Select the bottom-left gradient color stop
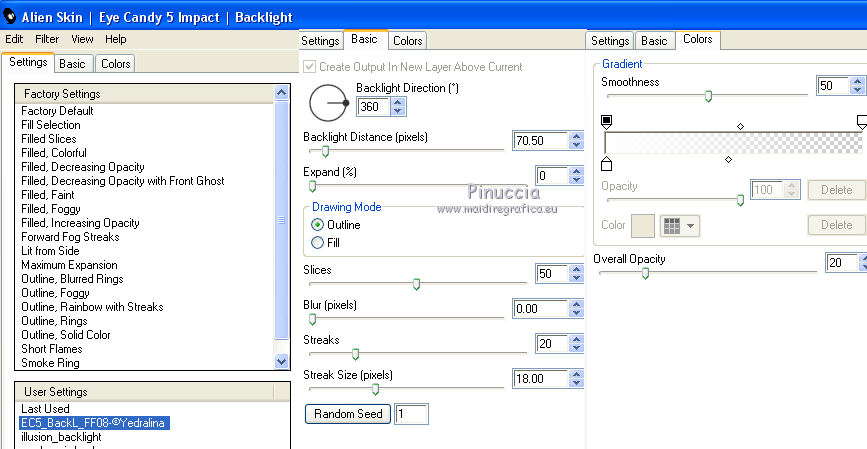 click(x=607, y=164)
